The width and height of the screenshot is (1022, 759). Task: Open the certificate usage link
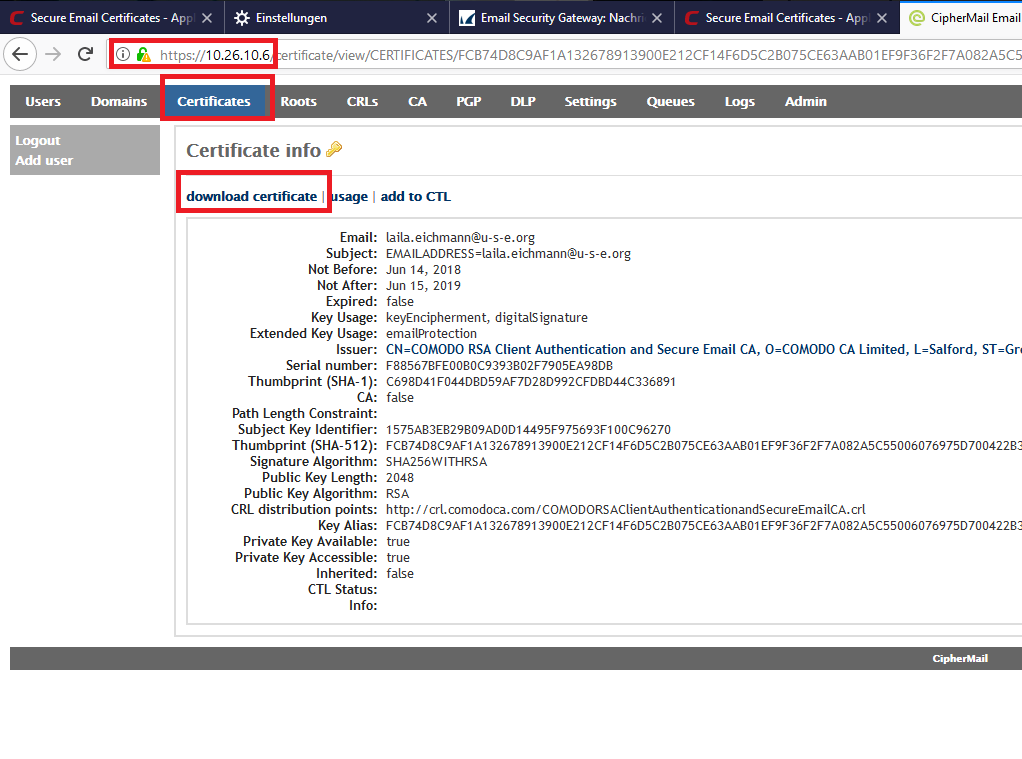point(349,196)
